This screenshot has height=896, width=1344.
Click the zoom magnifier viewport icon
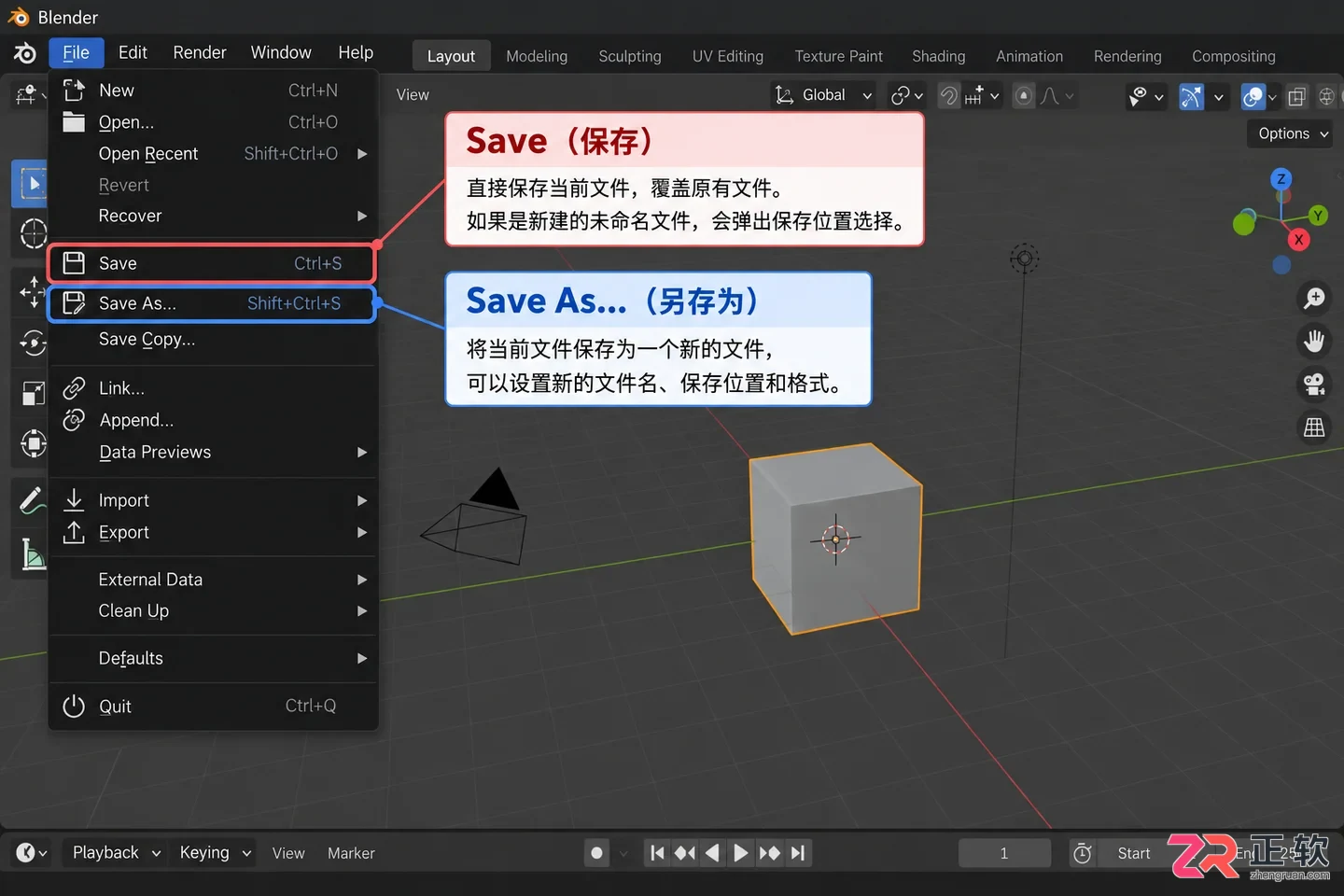click(1314, 299)
